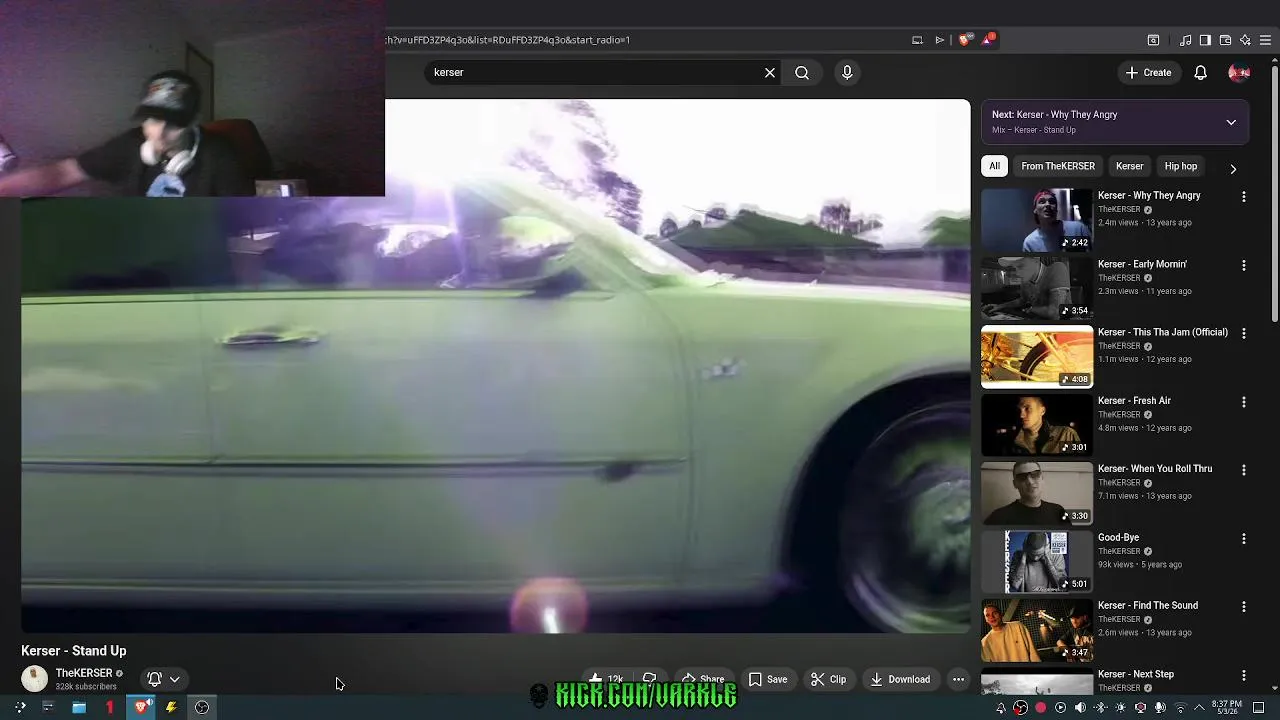
Task: Open YouTube notifications bell
Action: (1201, 72)
